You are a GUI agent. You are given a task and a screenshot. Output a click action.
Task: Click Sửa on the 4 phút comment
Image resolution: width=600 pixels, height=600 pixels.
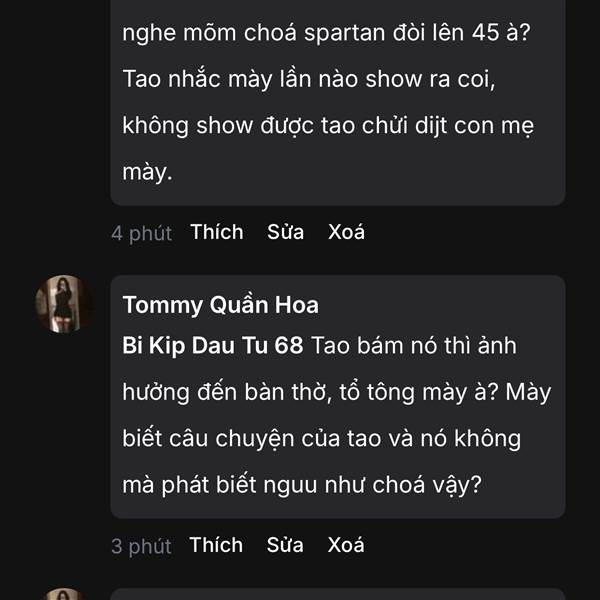click(285, 232)
